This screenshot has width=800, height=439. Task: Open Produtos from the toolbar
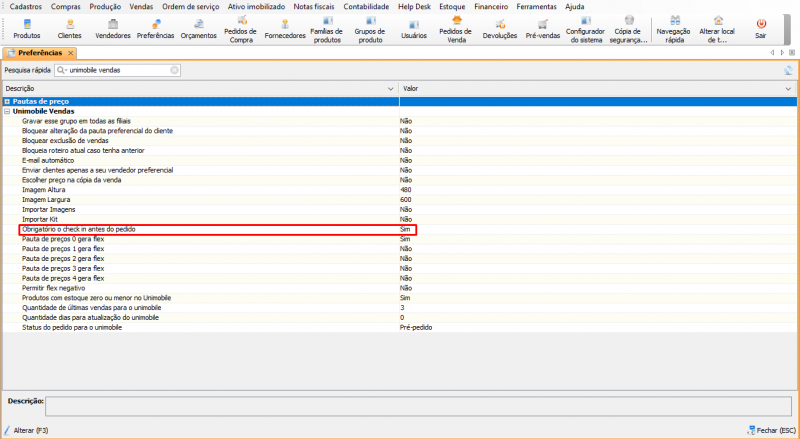27,29
